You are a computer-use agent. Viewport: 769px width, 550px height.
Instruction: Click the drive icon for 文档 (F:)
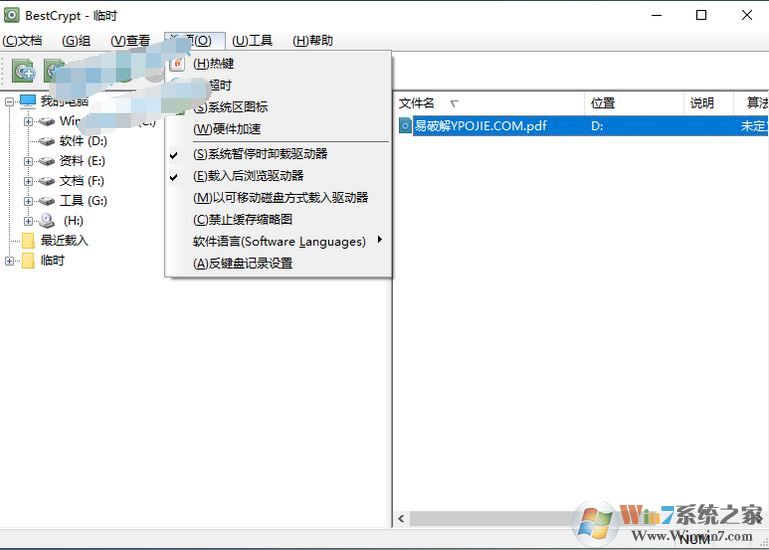(x=47, y=181)
